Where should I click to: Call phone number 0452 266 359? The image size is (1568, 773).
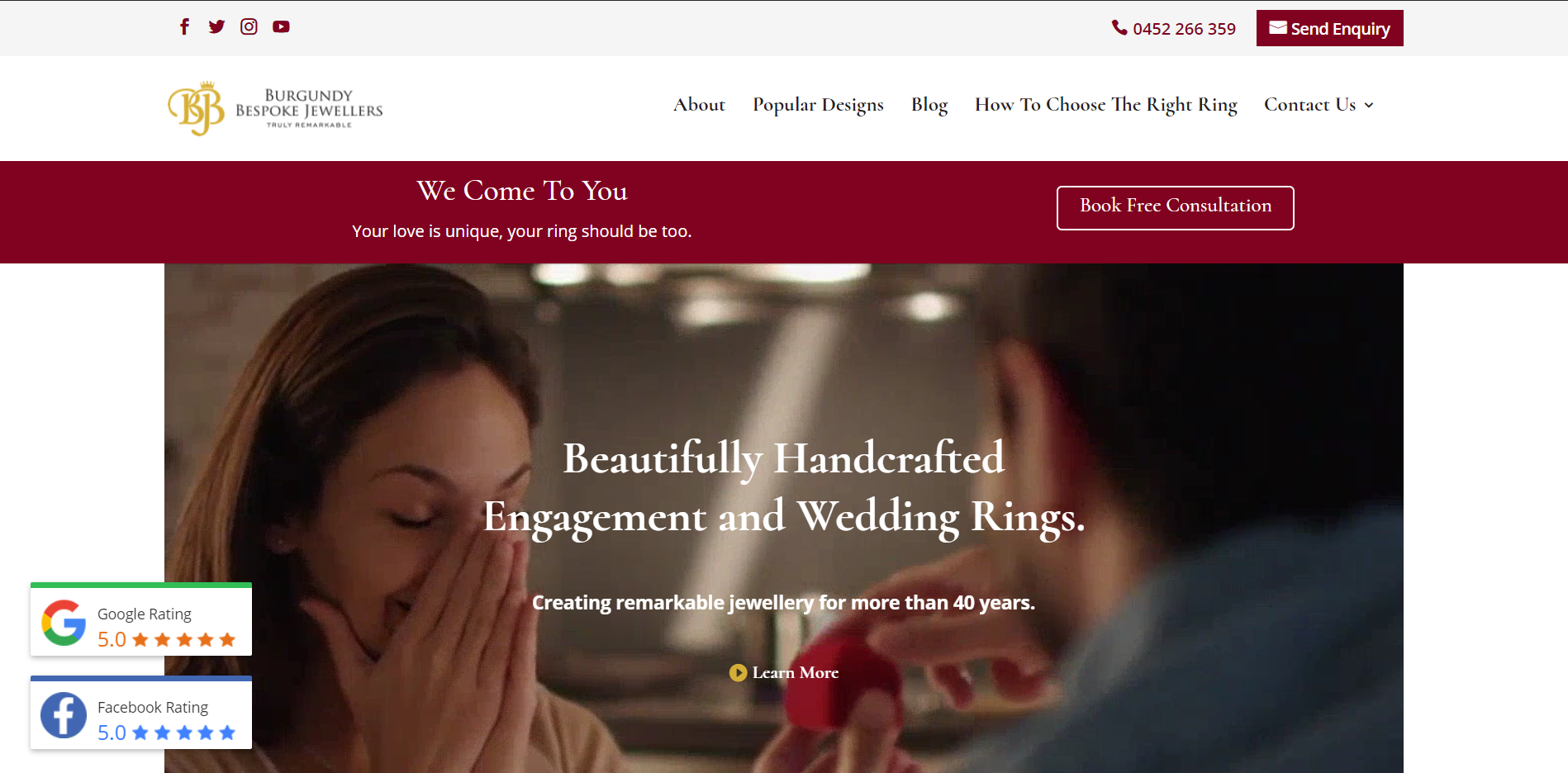click(1184, 29)
